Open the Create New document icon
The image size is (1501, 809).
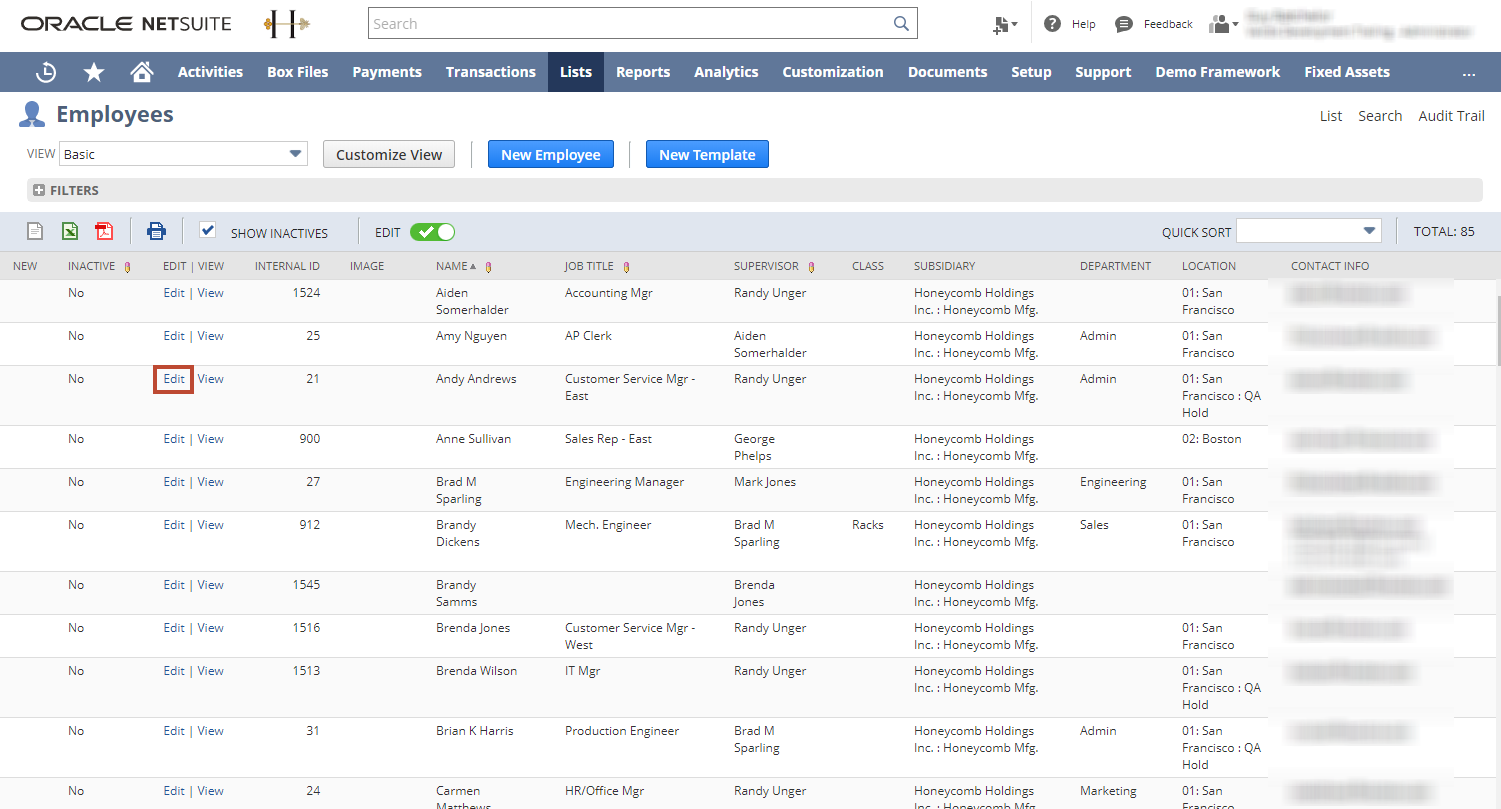[x=1001, y=25]
